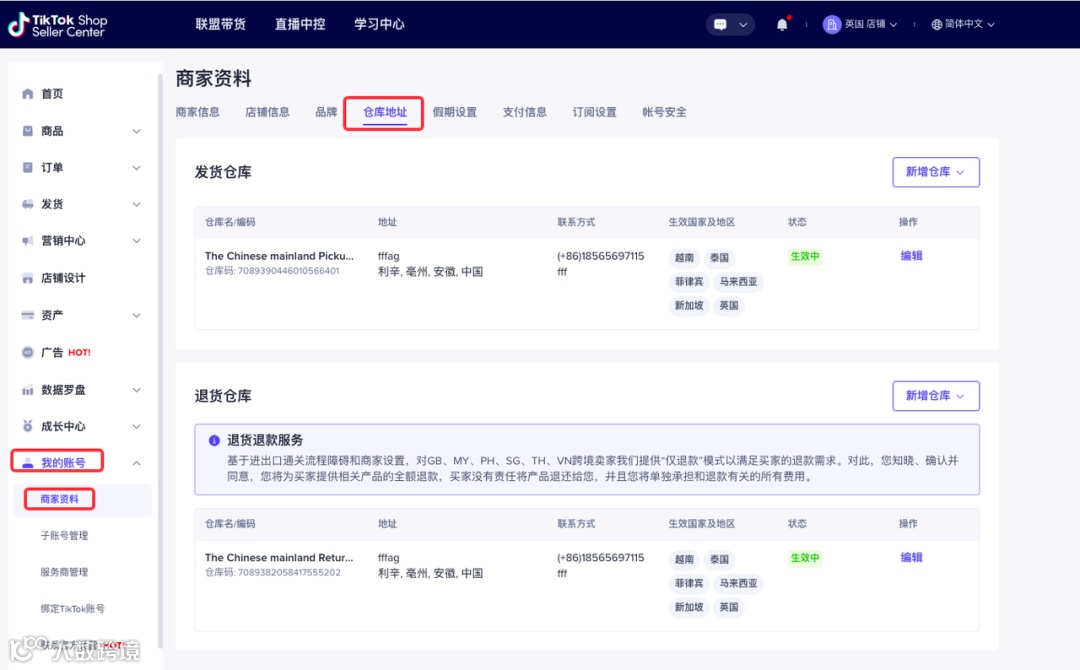
Task: Click the TikTok Shop Seller Center logo
Action: coord(57,25)
